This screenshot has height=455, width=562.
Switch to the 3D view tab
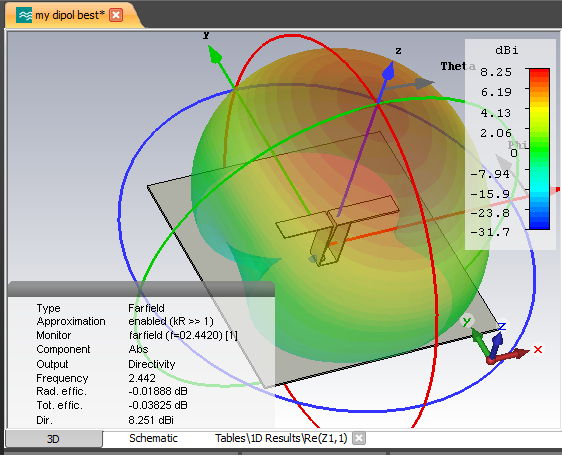tap(54, 439)
